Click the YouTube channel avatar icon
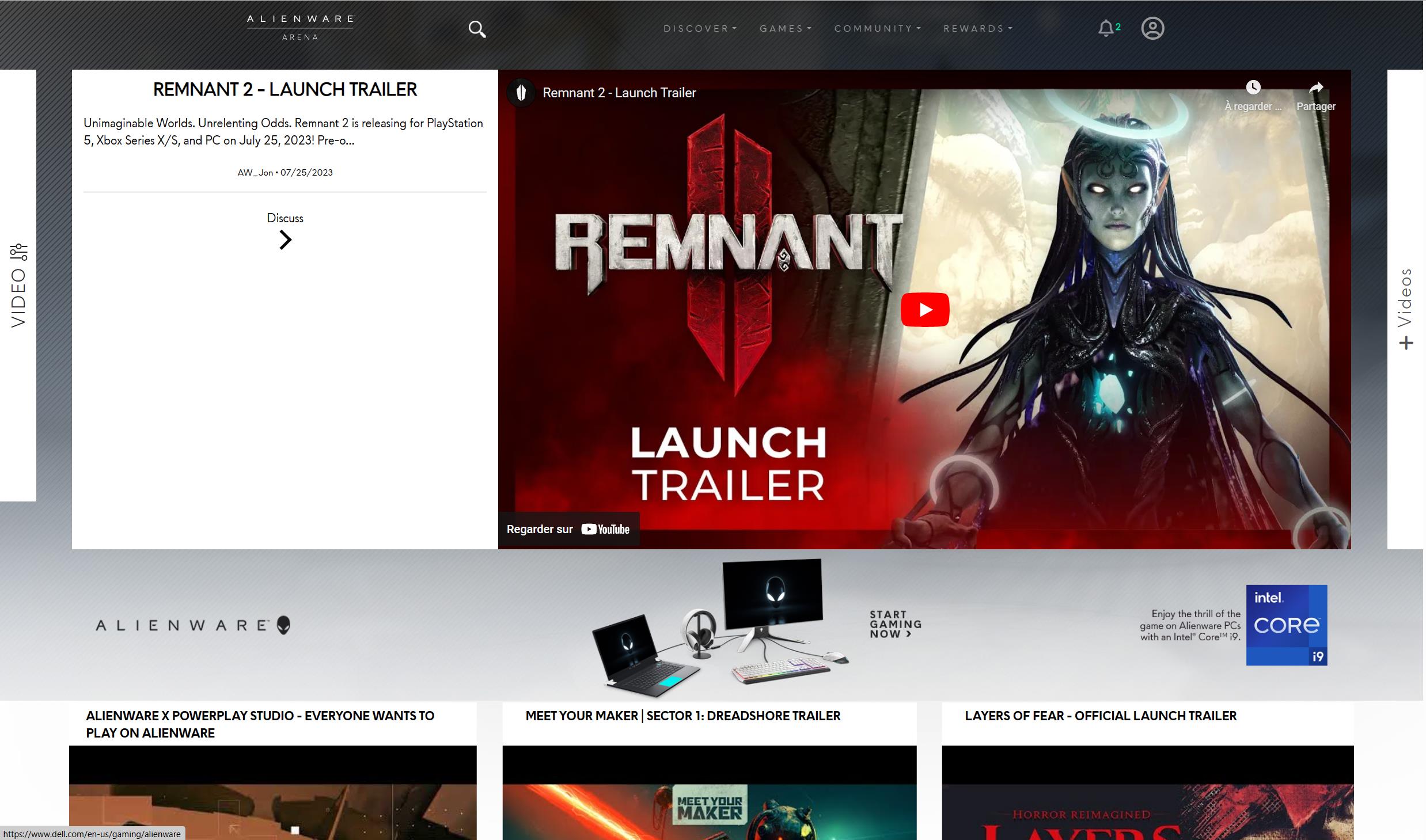 [x=522, y=93]
